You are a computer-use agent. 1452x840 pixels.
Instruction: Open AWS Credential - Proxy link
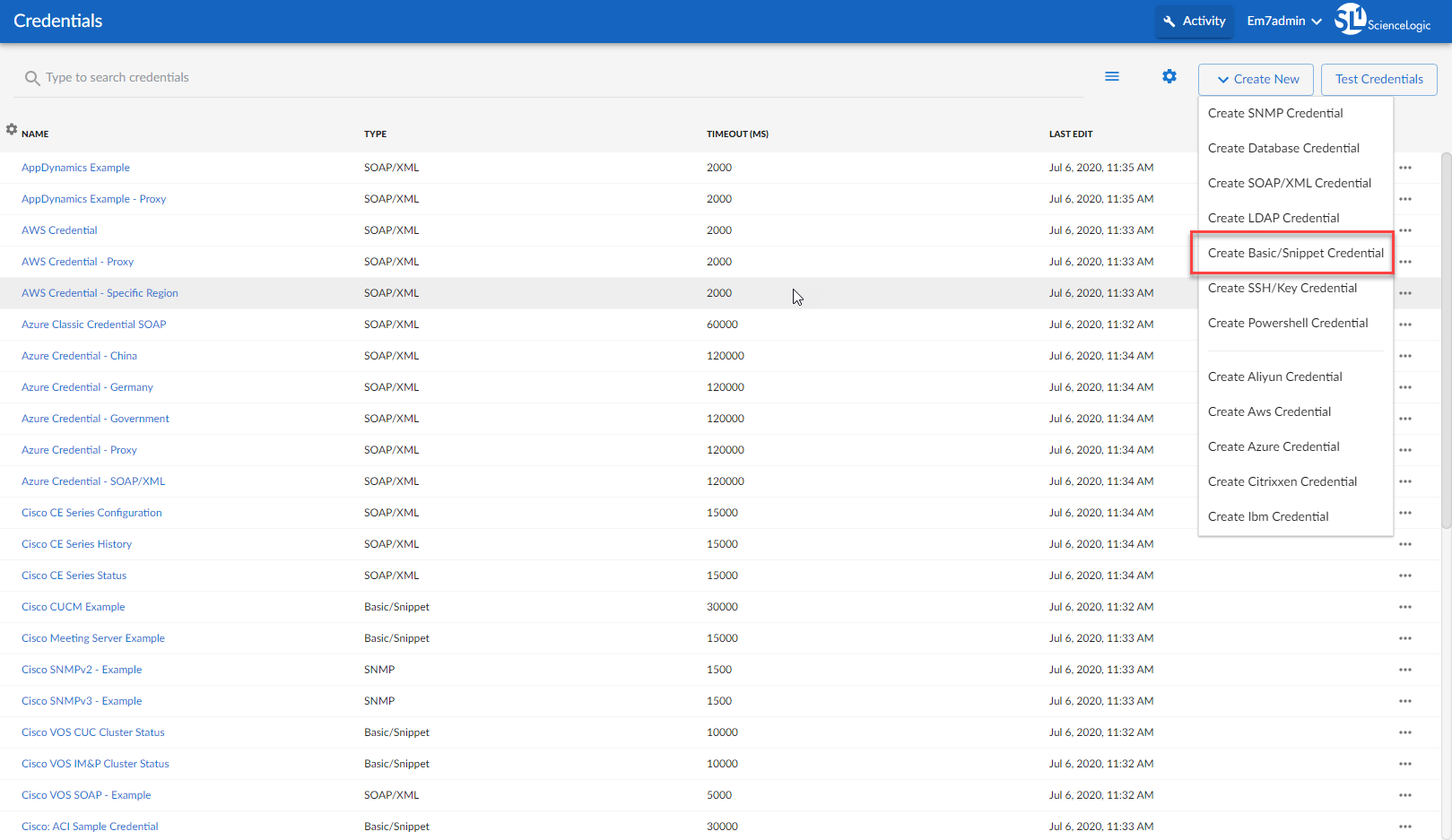tap(77, 262)
